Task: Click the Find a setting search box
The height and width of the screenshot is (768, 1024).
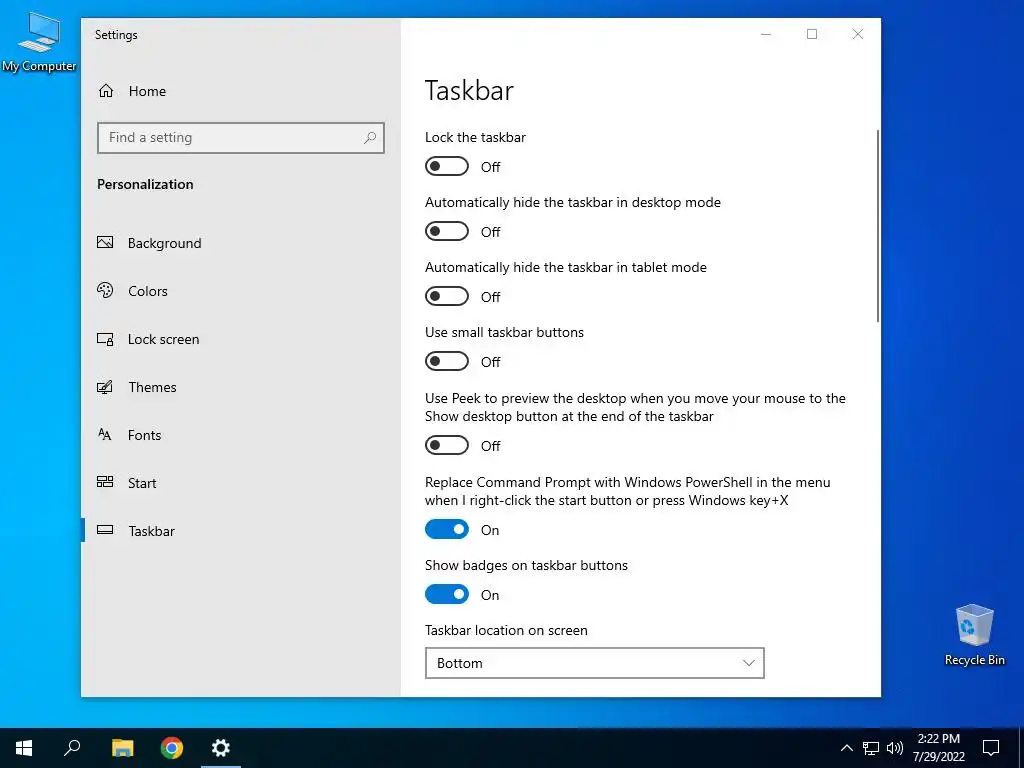Action: tap(240, 138)
